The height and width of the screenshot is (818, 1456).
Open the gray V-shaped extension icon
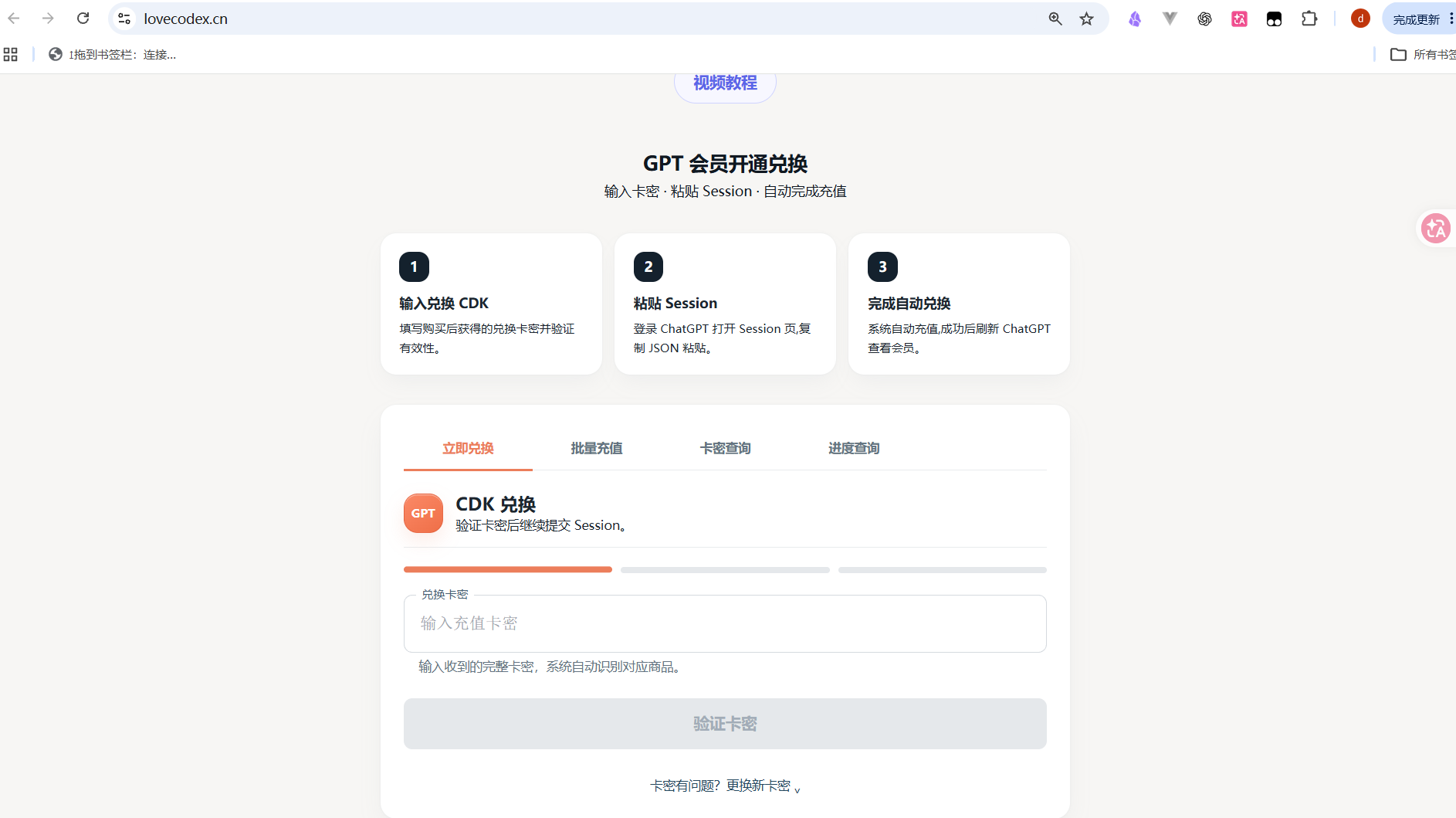pos(1170,19)
